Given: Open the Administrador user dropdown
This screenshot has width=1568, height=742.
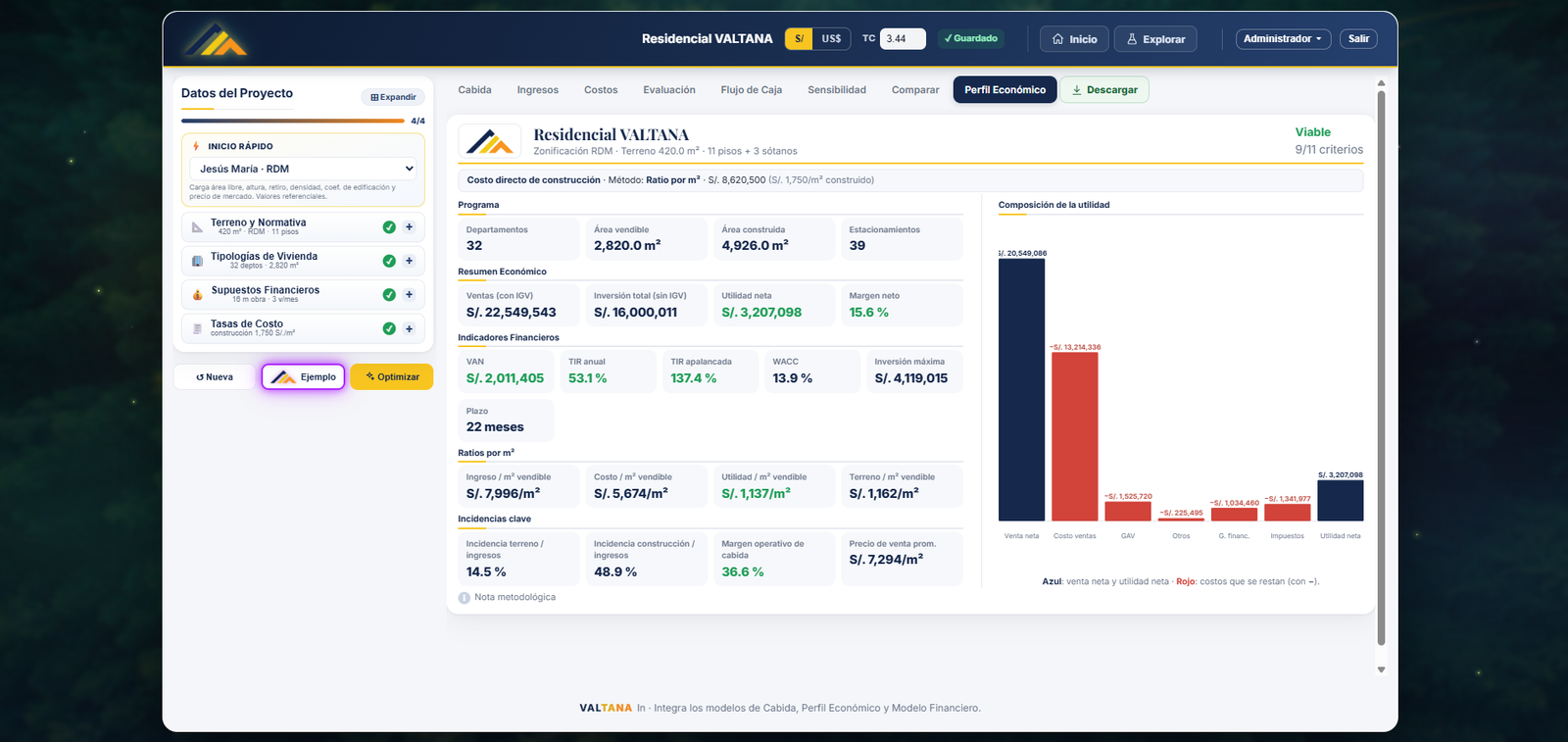Looking at the screenshot, I should (x=1283, y=39).
